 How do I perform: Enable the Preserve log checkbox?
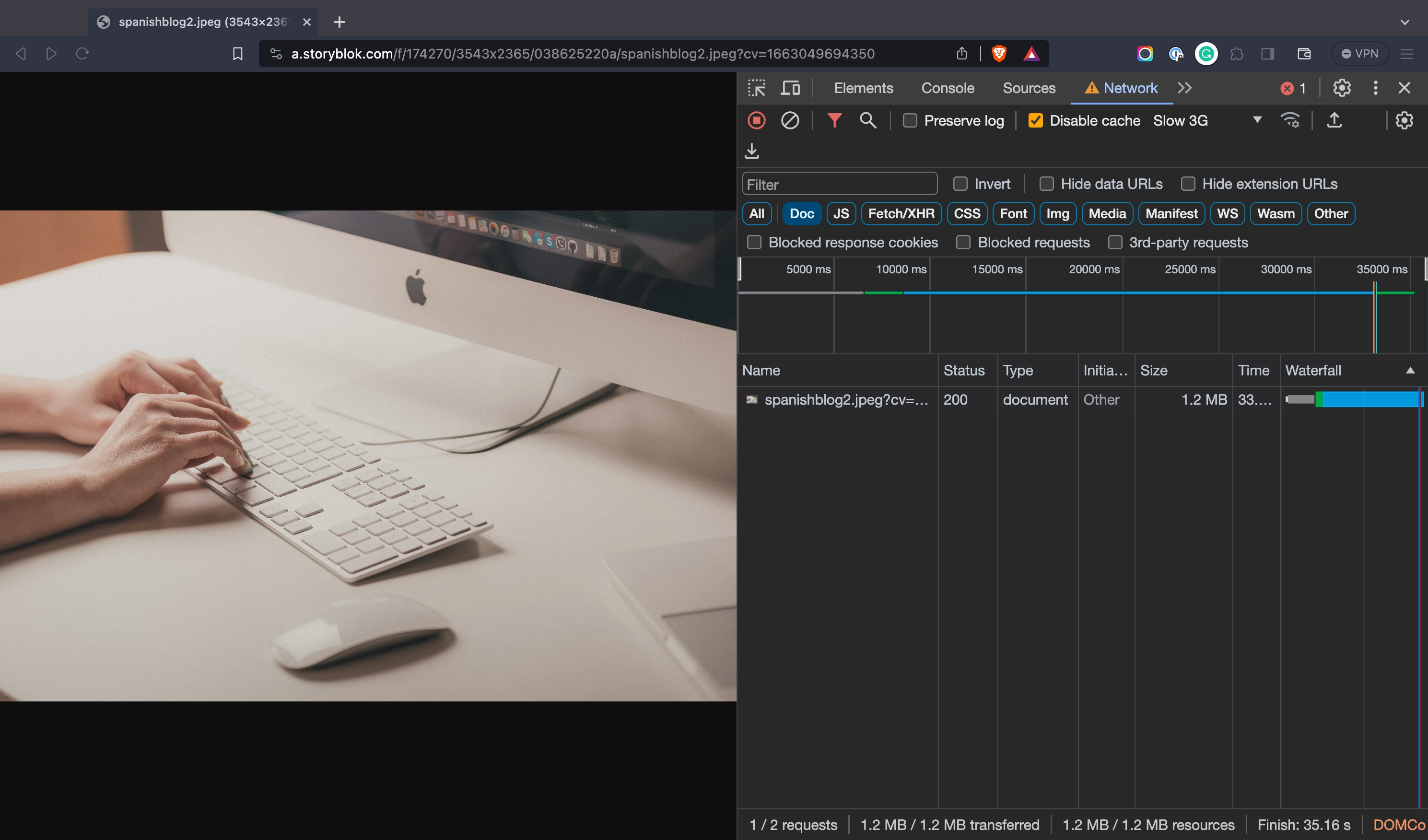click(910, 121)
